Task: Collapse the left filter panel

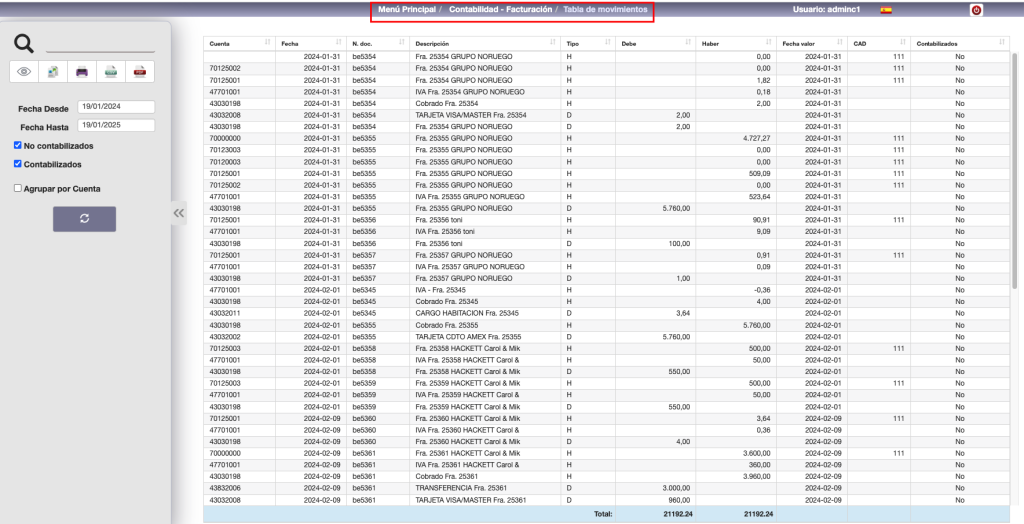Action: point(179,212)
